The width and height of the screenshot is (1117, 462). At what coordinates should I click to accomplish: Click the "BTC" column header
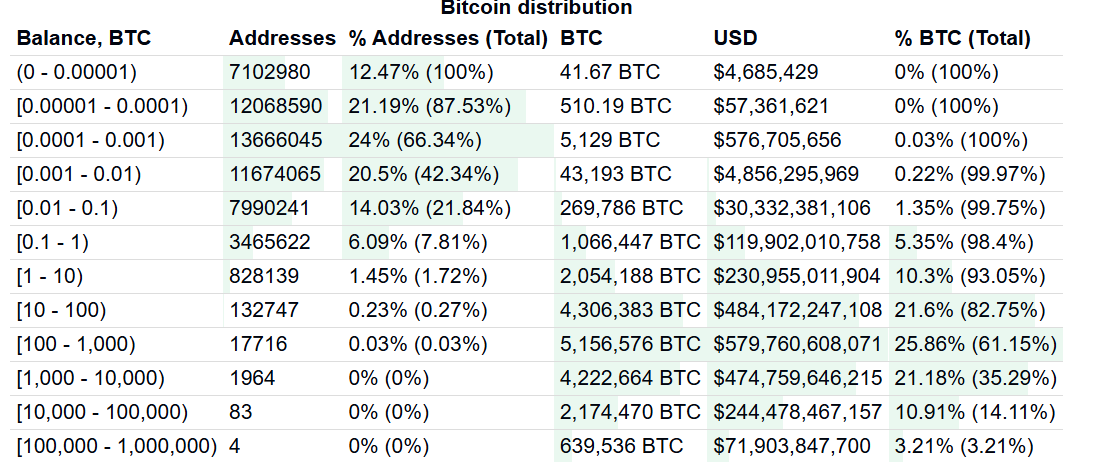(581, 39)
